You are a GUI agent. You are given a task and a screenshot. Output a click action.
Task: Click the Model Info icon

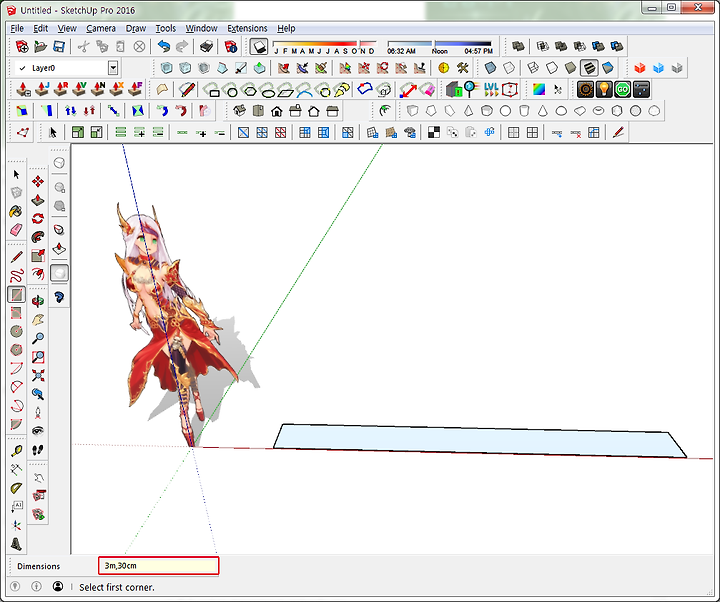coord(231,46)
